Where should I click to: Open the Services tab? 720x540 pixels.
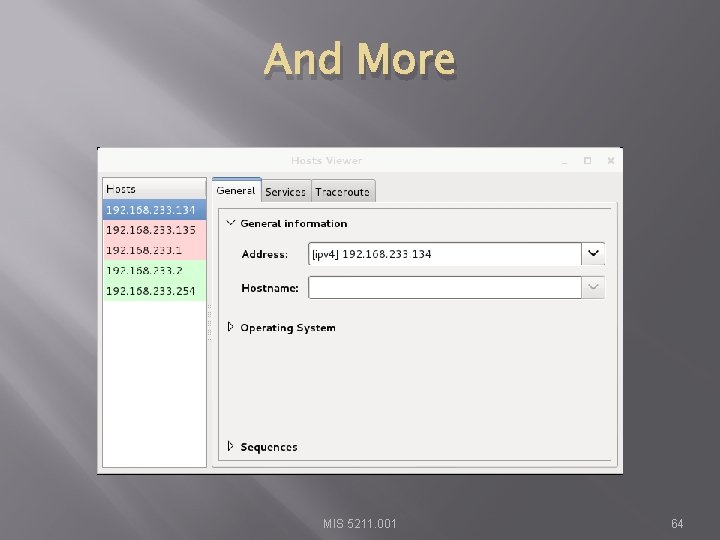[286, 191]
